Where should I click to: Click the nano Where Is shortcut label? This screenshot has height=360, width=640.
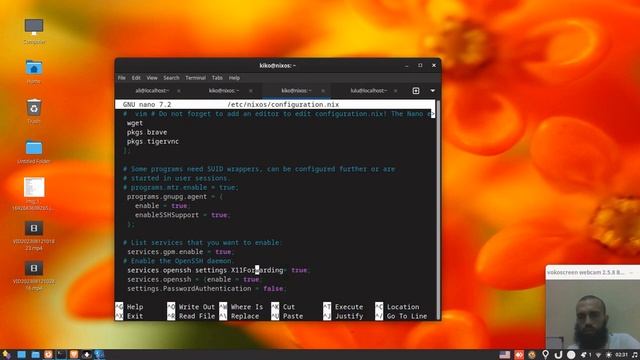coord(247,307)
